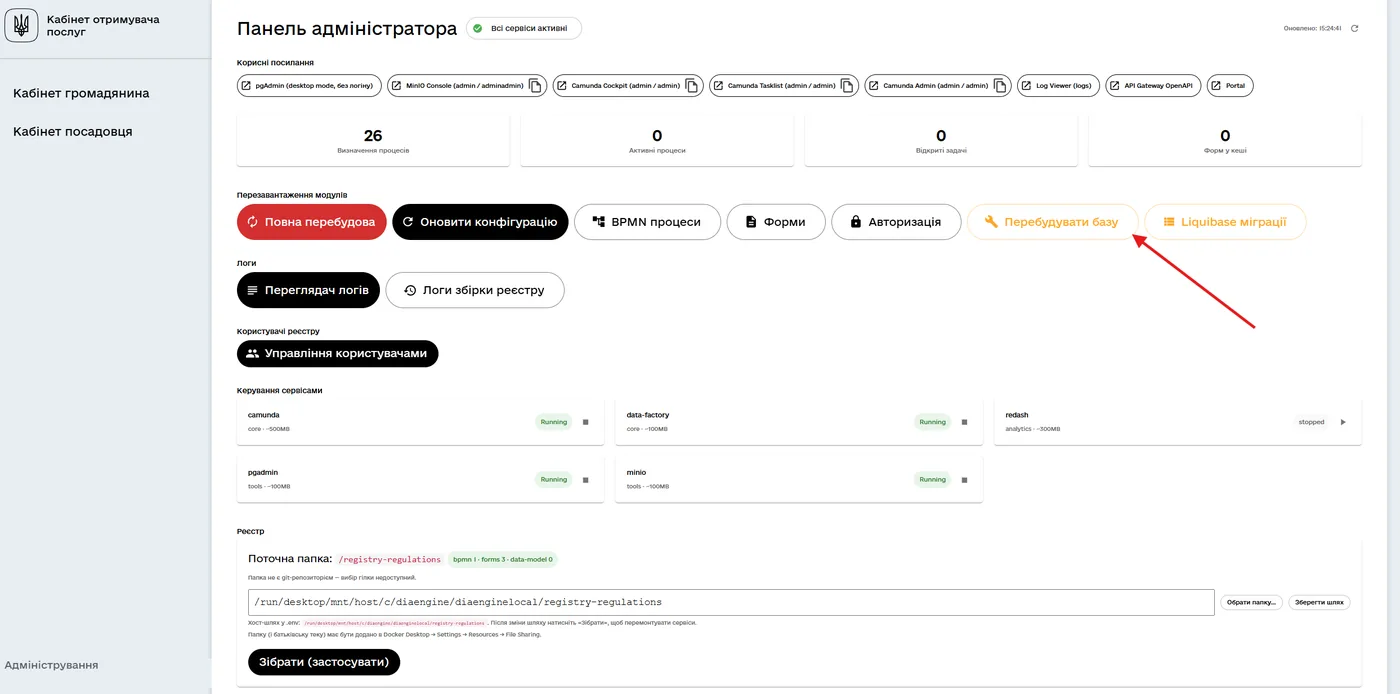Open the Portal link
The width and height of the screenshot is (1400, 694).
(1230, 86)
